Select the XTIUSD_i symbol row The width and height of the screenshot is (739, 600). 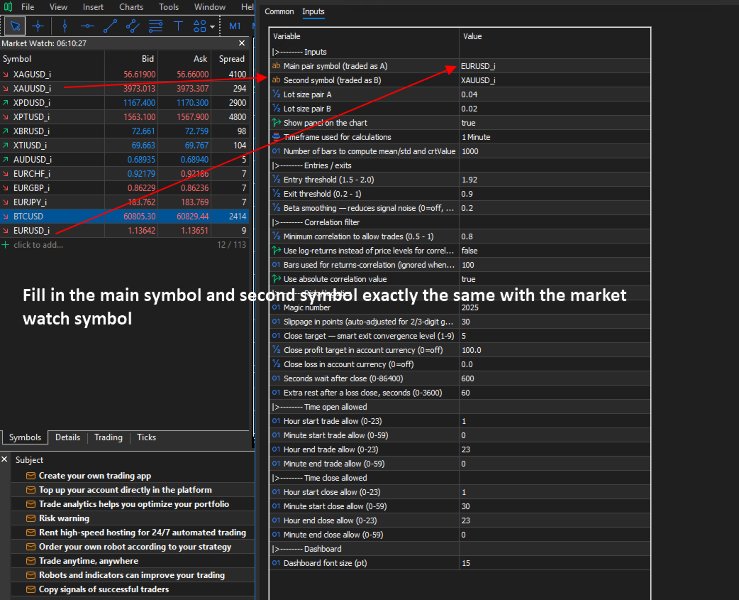point(124,145)
